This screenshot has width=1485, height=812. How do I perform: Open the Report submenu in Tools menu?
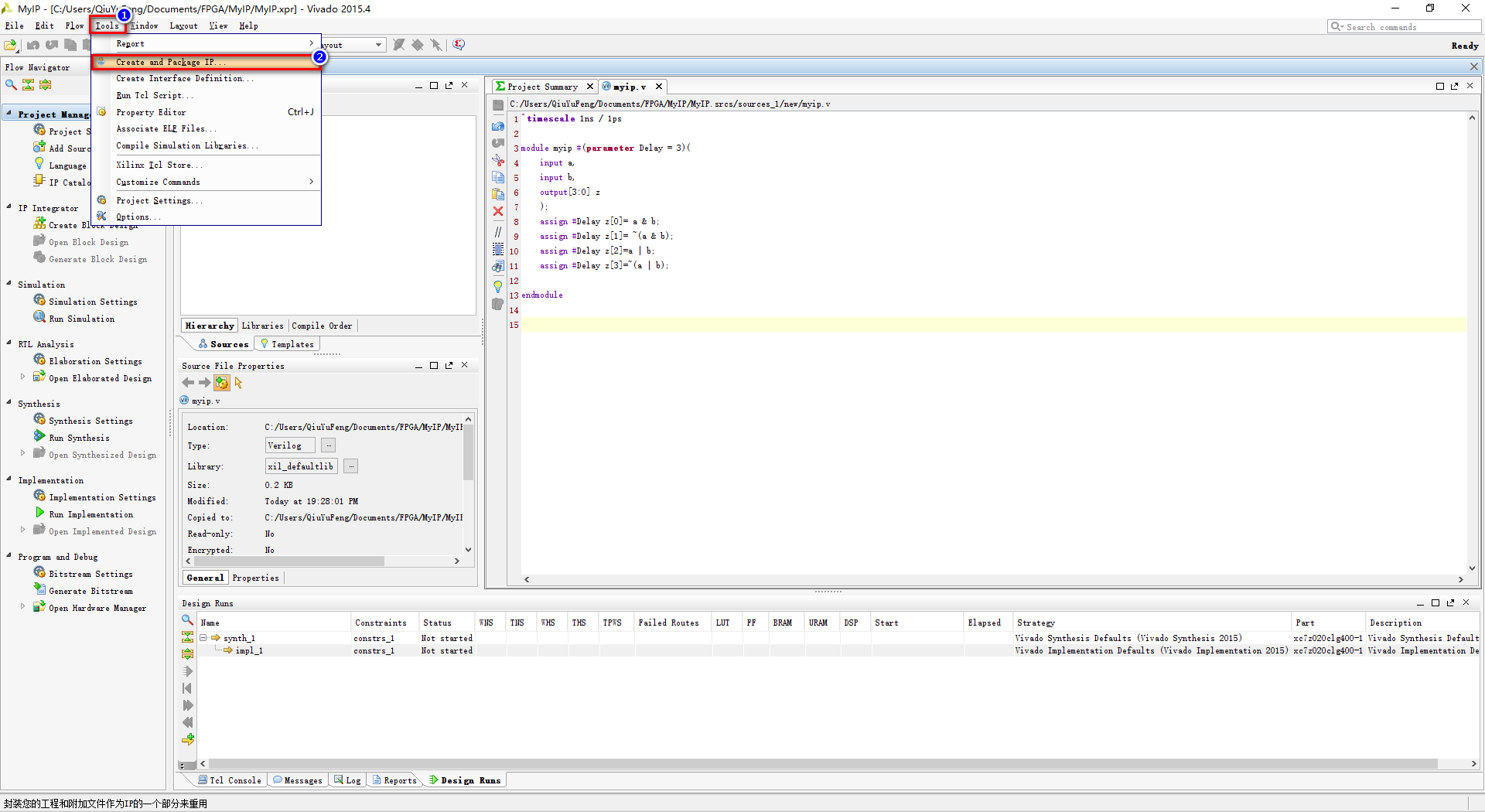coord(207,44)
